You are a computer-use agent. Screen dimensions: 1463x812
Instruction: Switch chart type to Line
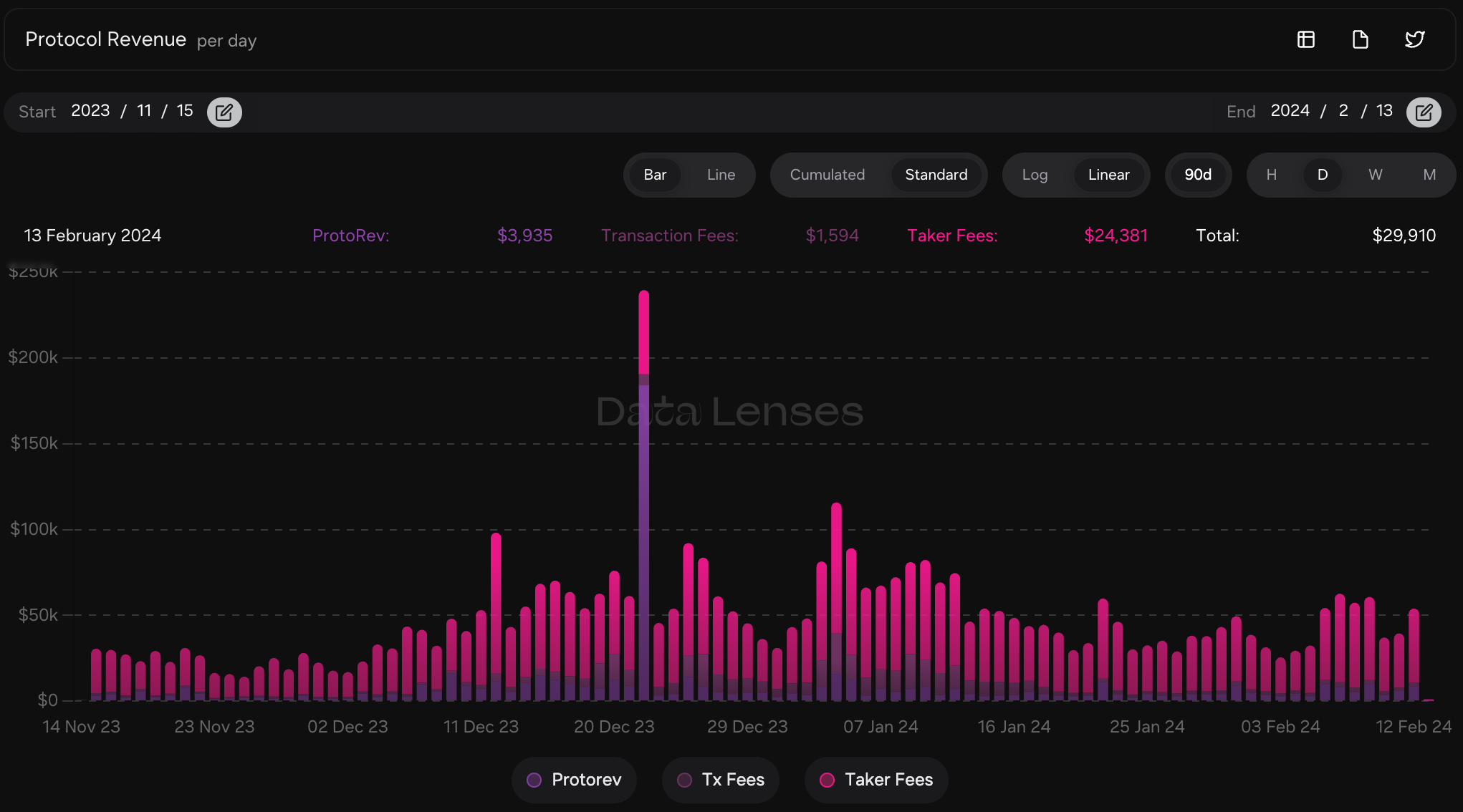pyautogui.click(x=721, y=175)
